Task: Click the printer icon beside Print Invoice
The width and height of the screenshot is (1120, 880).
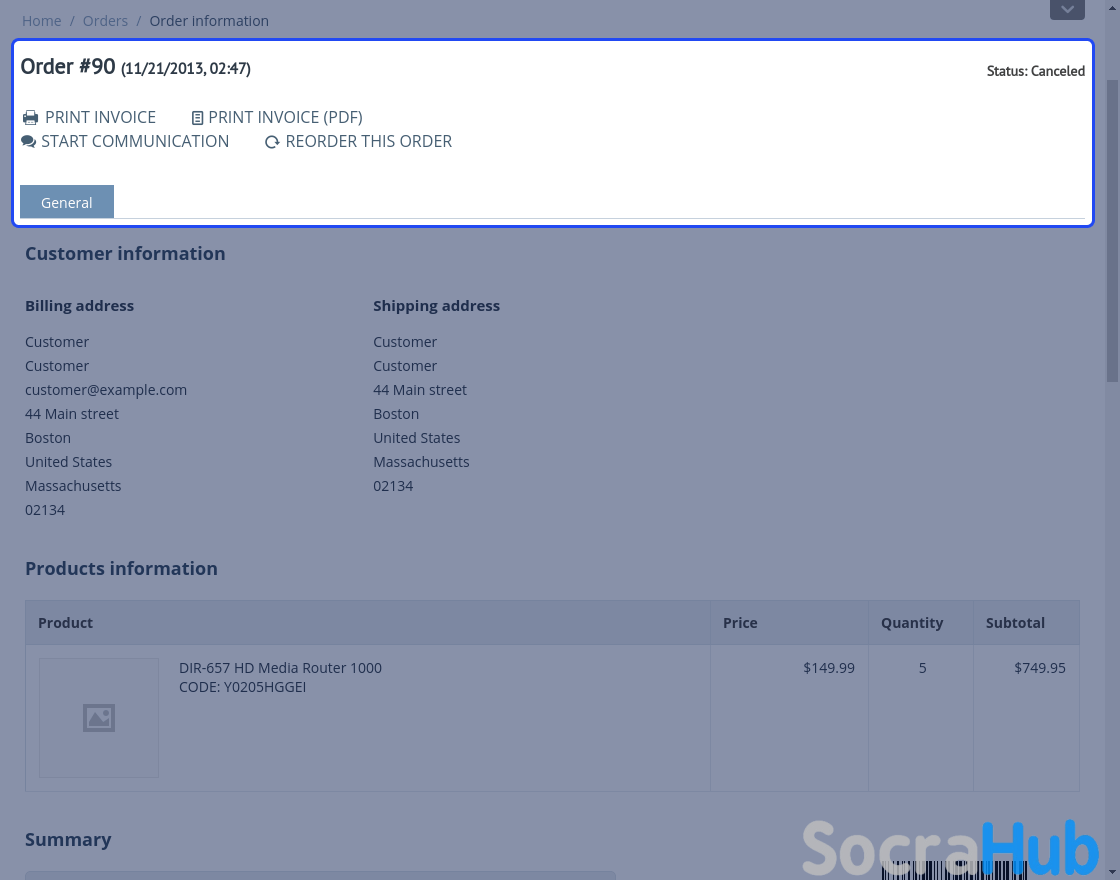Action: (31, 118)
